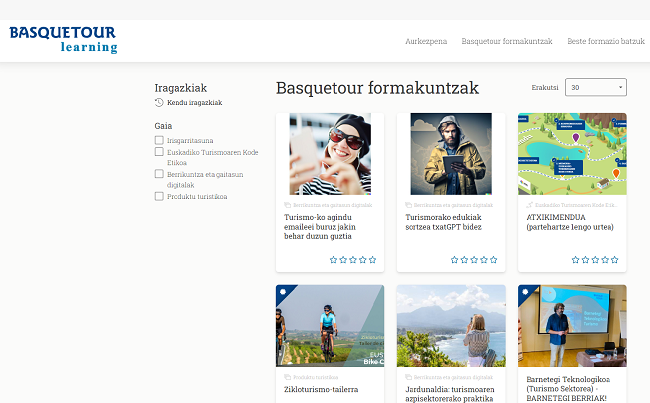Click category tag icon on Zikloturismo-tailerra card
The width and height of the screenshot is (650, 403).
click(288, 377)
